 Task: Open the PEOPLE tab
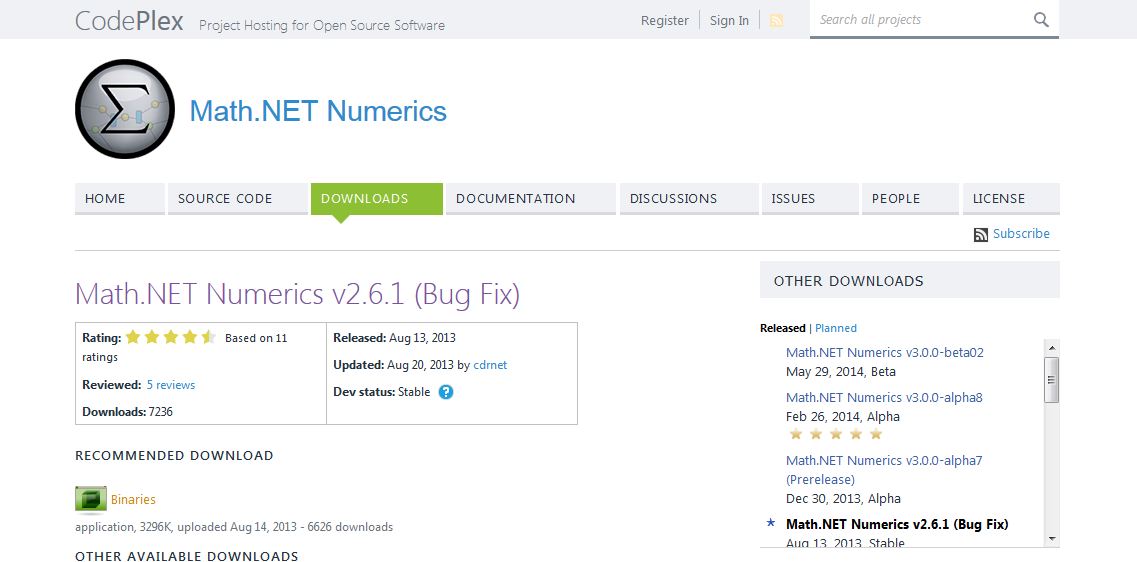click(910, 199)
